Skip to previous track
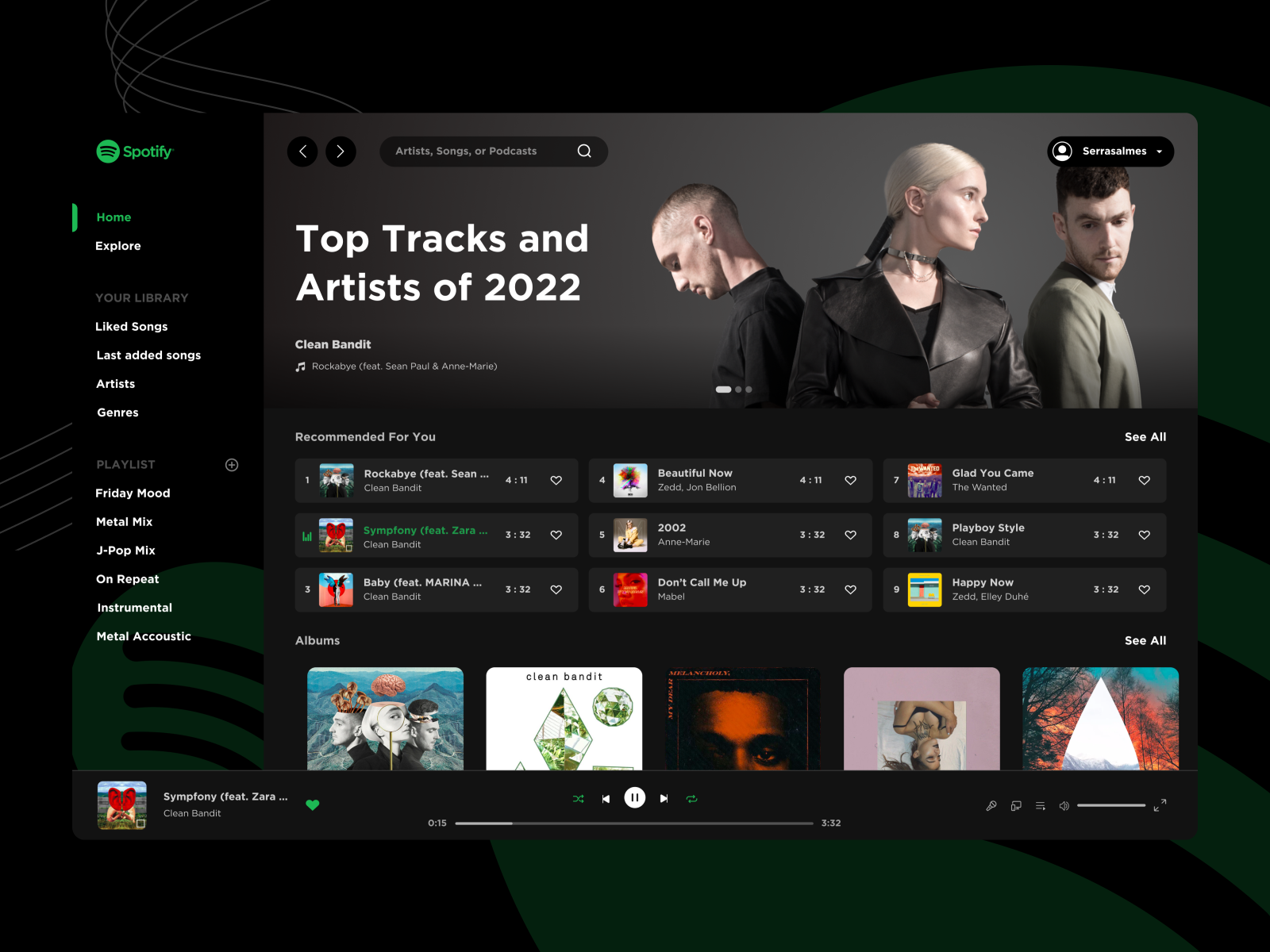 pos(606,799)
